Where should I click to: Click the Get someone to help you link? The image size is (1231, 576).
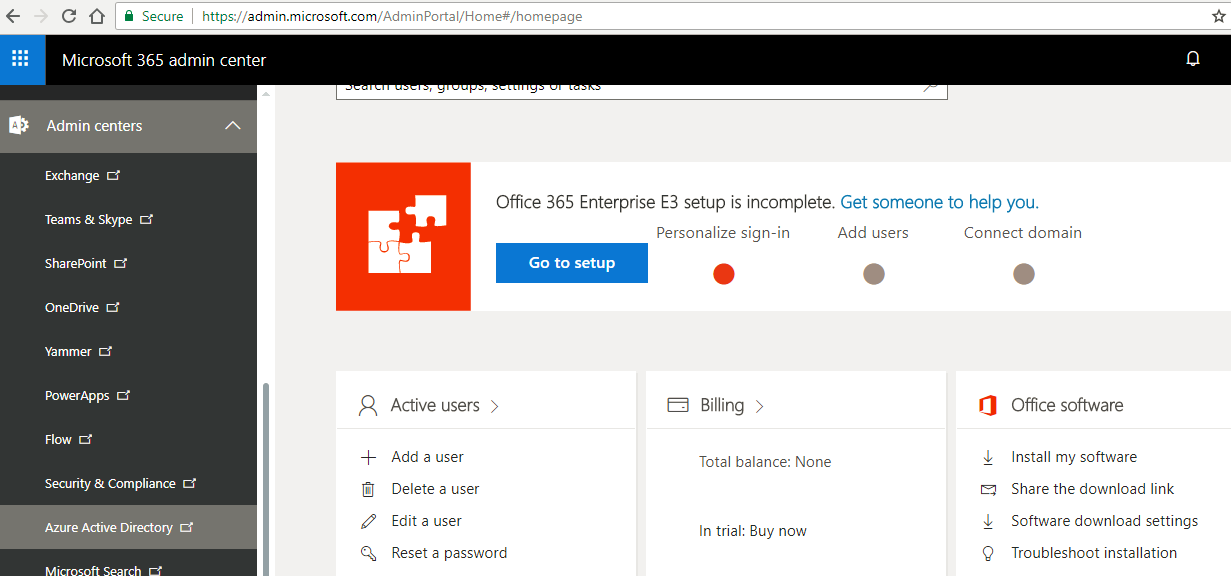[x=937, y=201]
